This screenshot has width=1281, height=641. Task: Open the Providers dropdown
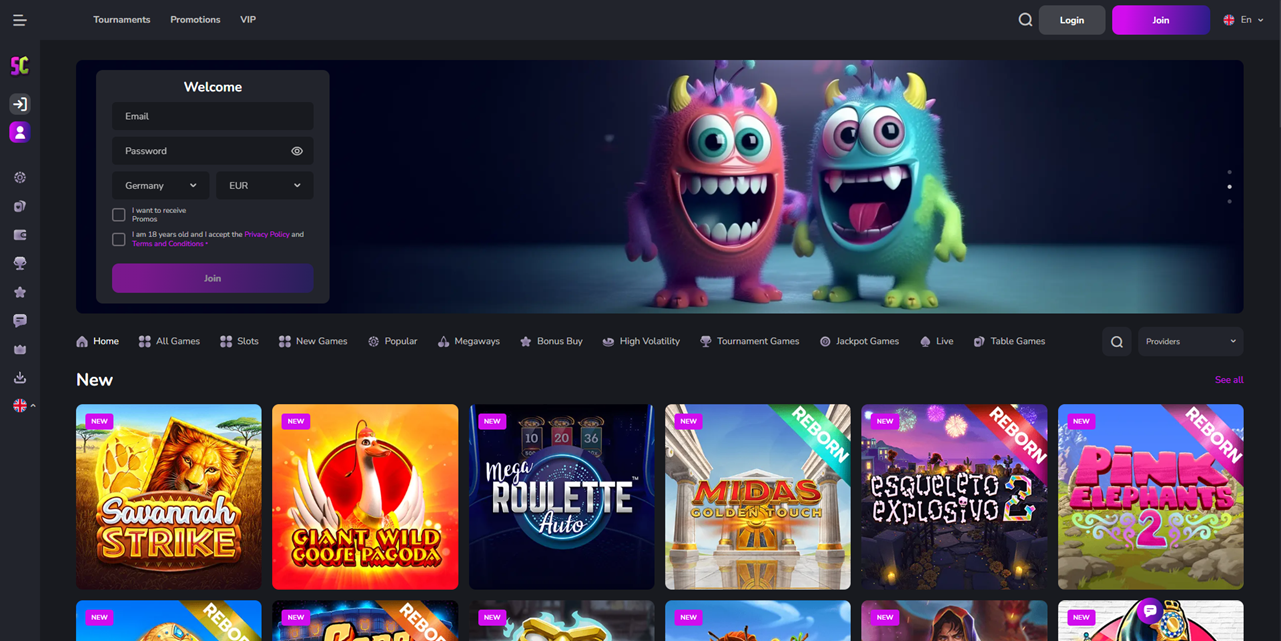pos(1190,341)
